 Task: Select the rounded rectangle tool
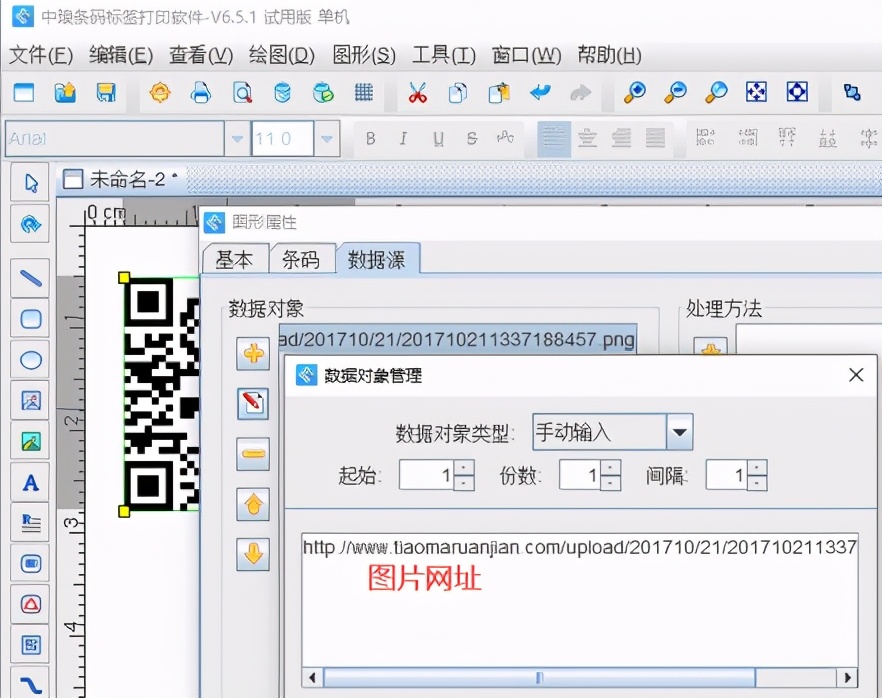31,319
